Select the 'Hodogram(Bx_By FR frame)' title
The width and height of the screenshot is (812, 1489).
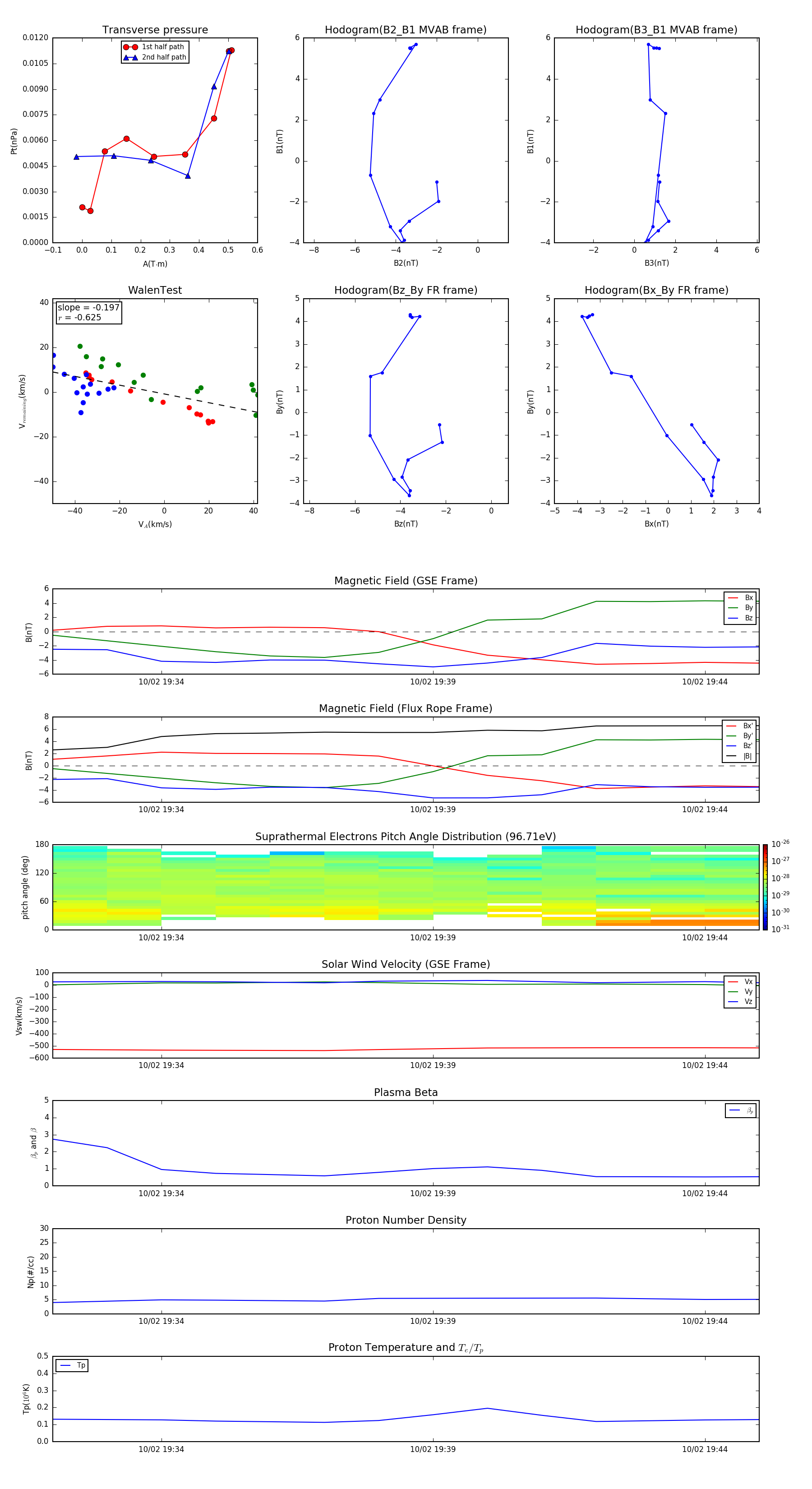pyautogui.click(x=656, y=290)
